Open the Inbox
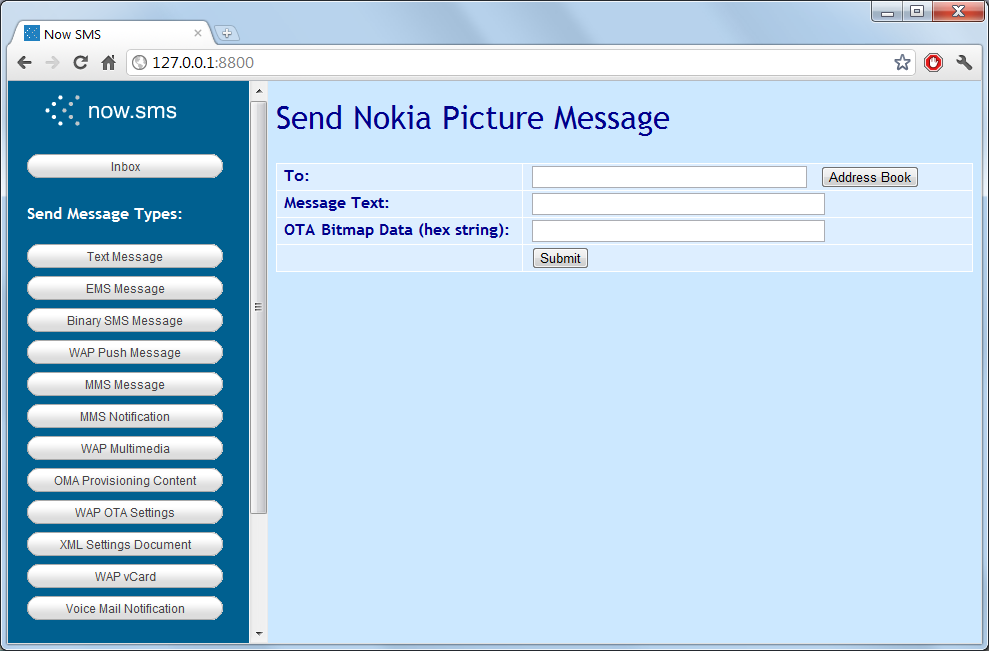989x651 pixels. pyautogui.click(x=125, y=167)
